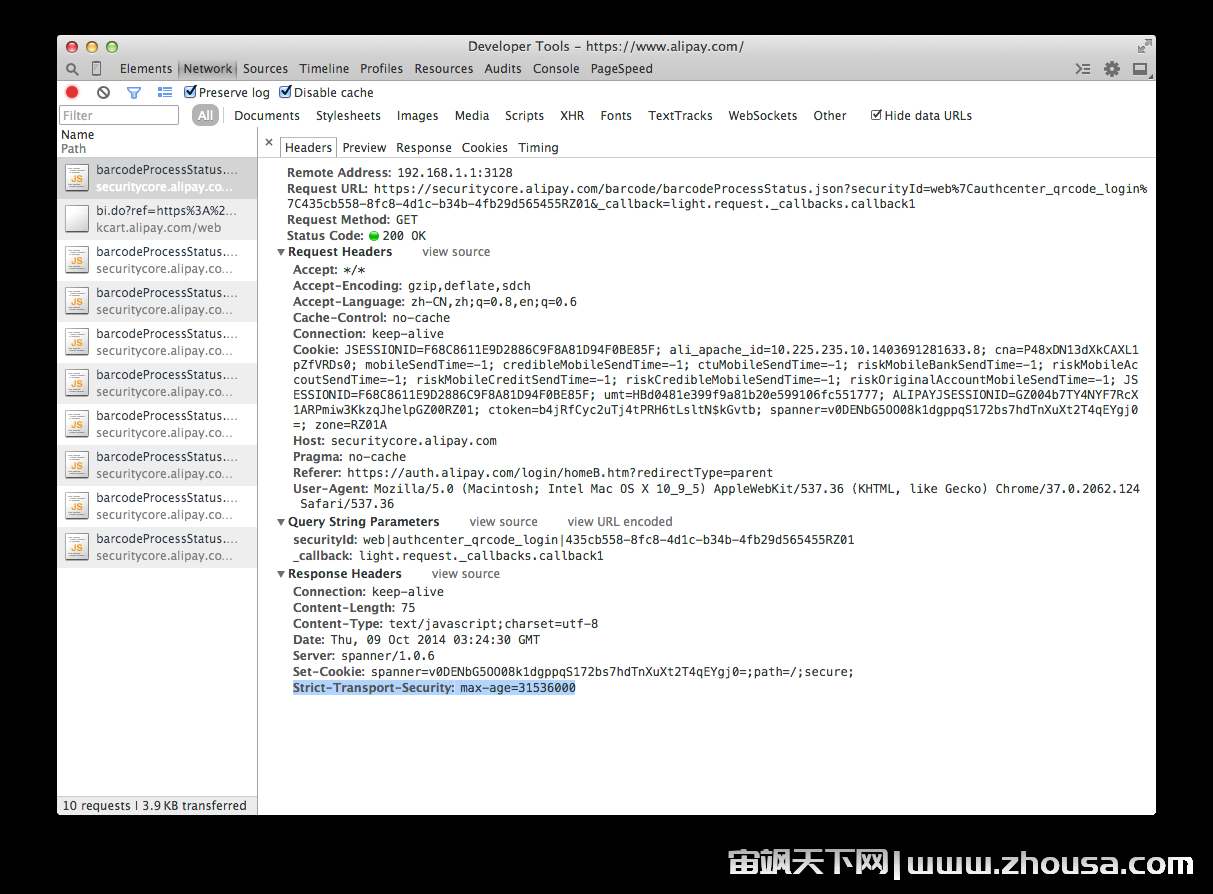
Task: Go to the Timeline panel
Action: [x=324, y=69]
